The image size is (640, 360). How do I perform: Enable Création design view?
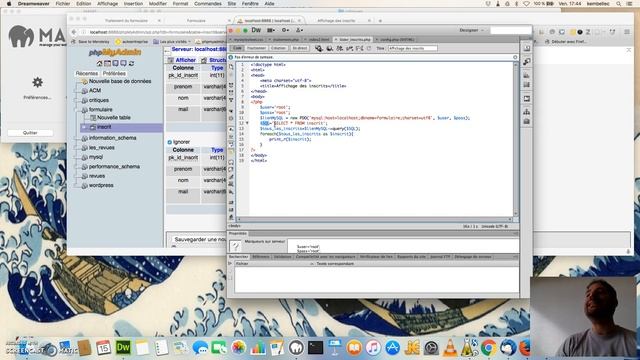pyautogui.click(x=278, y=48)
